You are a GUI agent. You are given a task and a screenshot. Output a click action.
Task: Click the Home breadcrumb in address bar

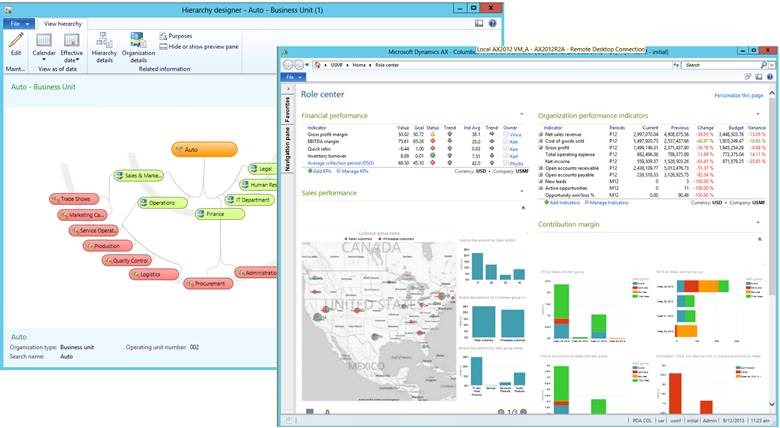[x=359, y=65]
